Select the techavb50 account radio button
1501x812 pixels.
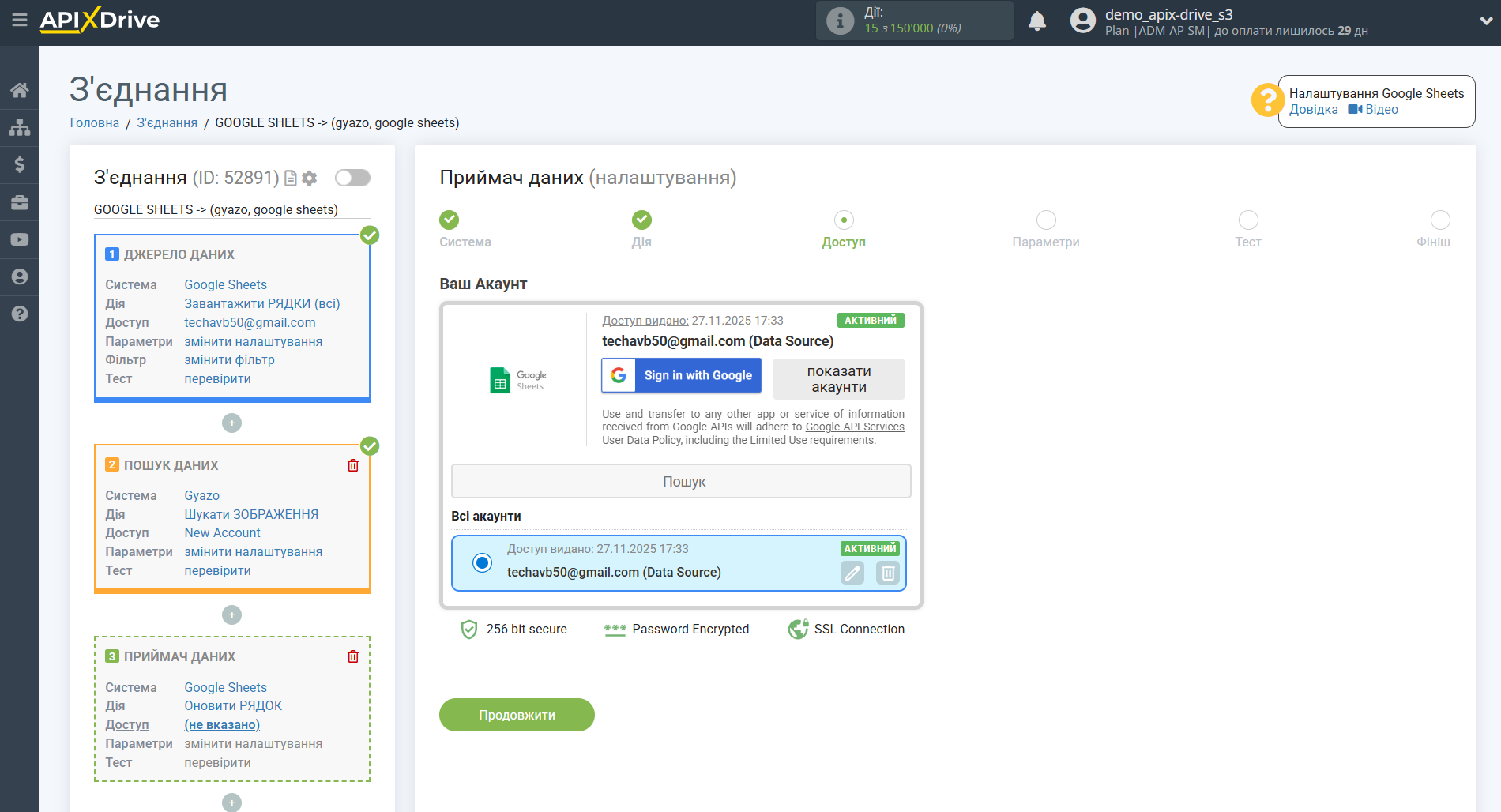pyautogui.click(x=482, y=563)
